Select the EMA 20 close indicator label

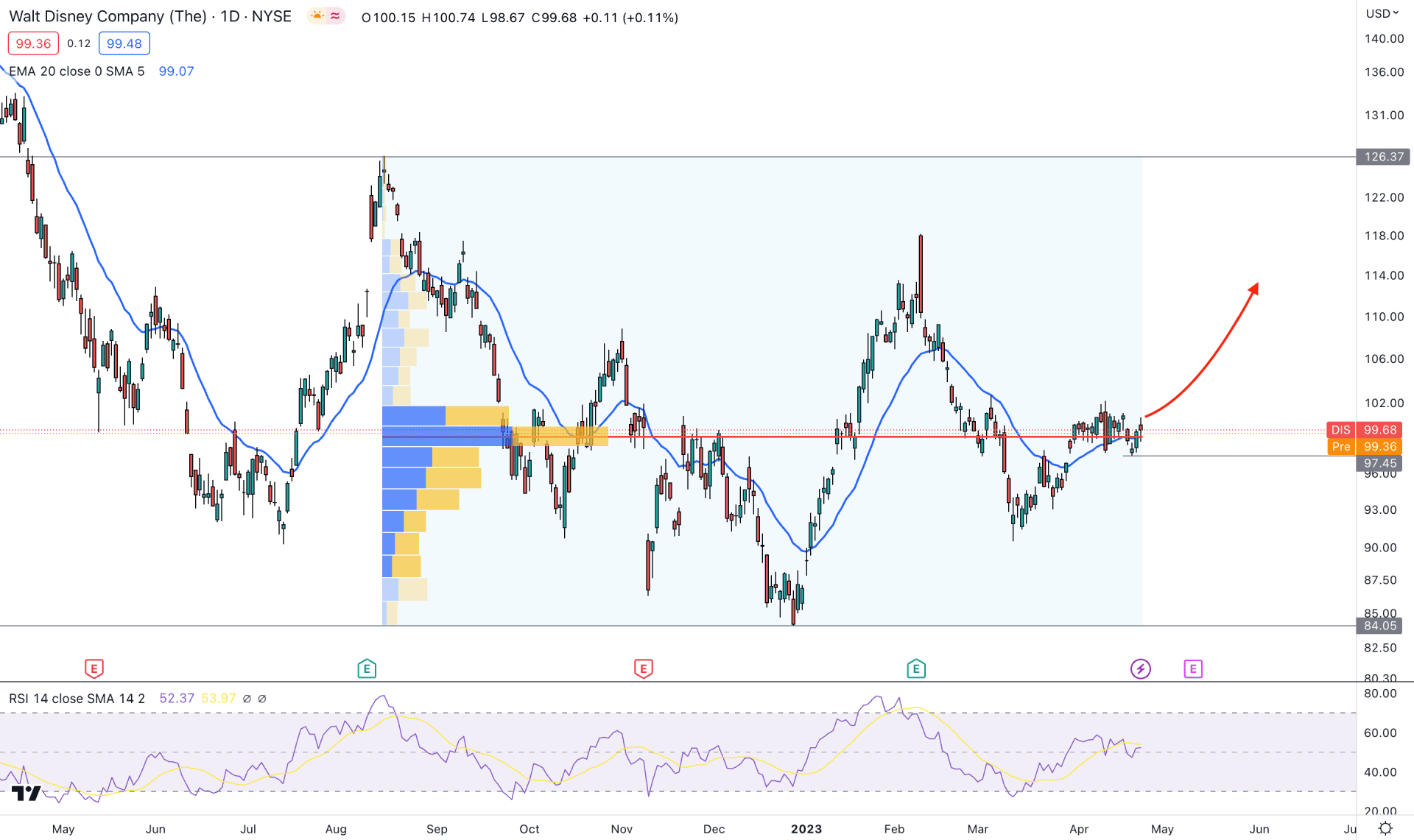[77, 71]
